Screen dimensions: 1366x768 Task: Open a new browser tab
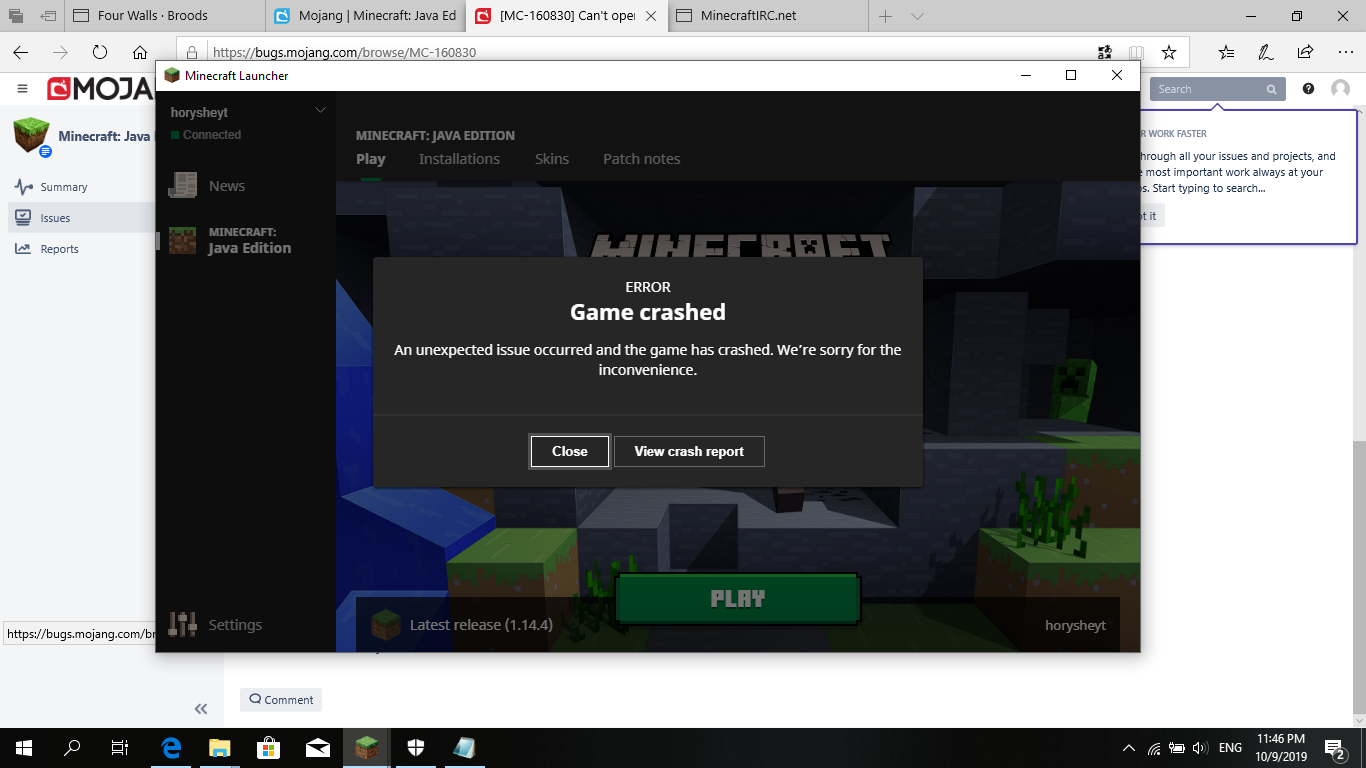pos(885,16)
